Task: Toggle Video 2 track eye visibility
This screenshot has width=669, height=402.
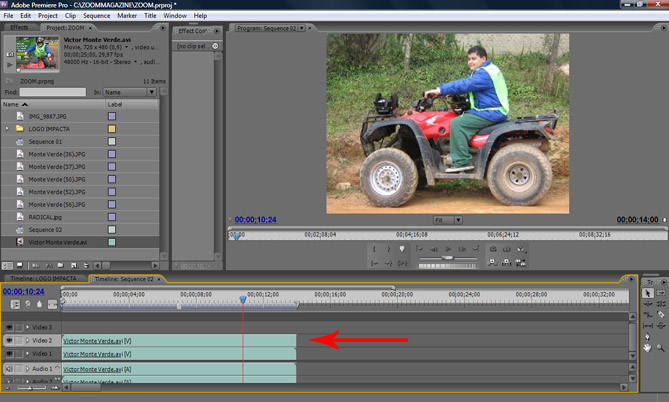Action: click(x=10, y=340)
